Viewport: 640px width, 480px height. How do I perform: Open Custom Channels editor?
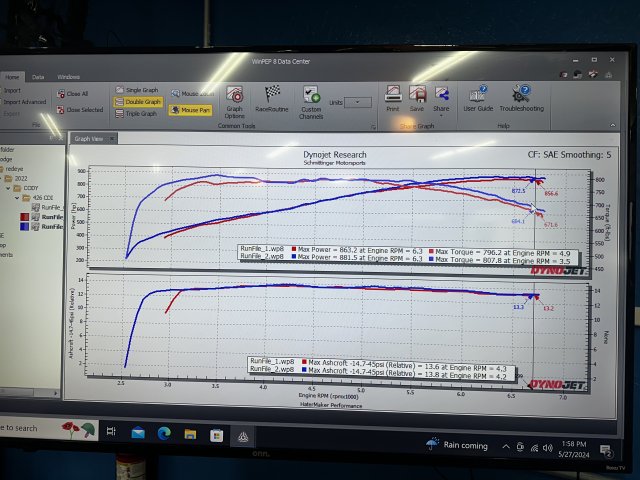coord(311,102)
